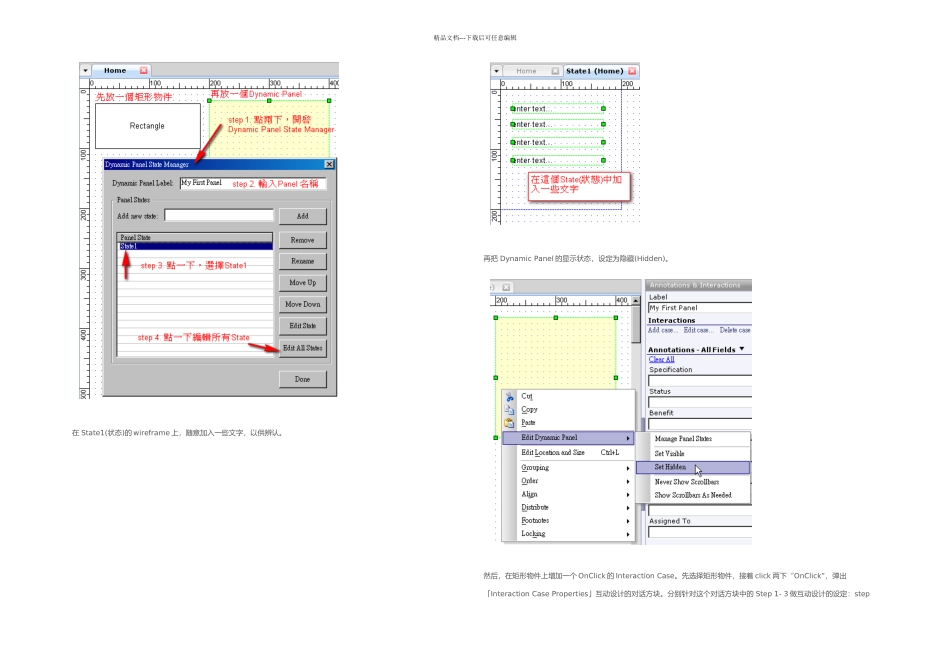Click the Cut scissors icon in context menu
950x672 pixels.
510,397
